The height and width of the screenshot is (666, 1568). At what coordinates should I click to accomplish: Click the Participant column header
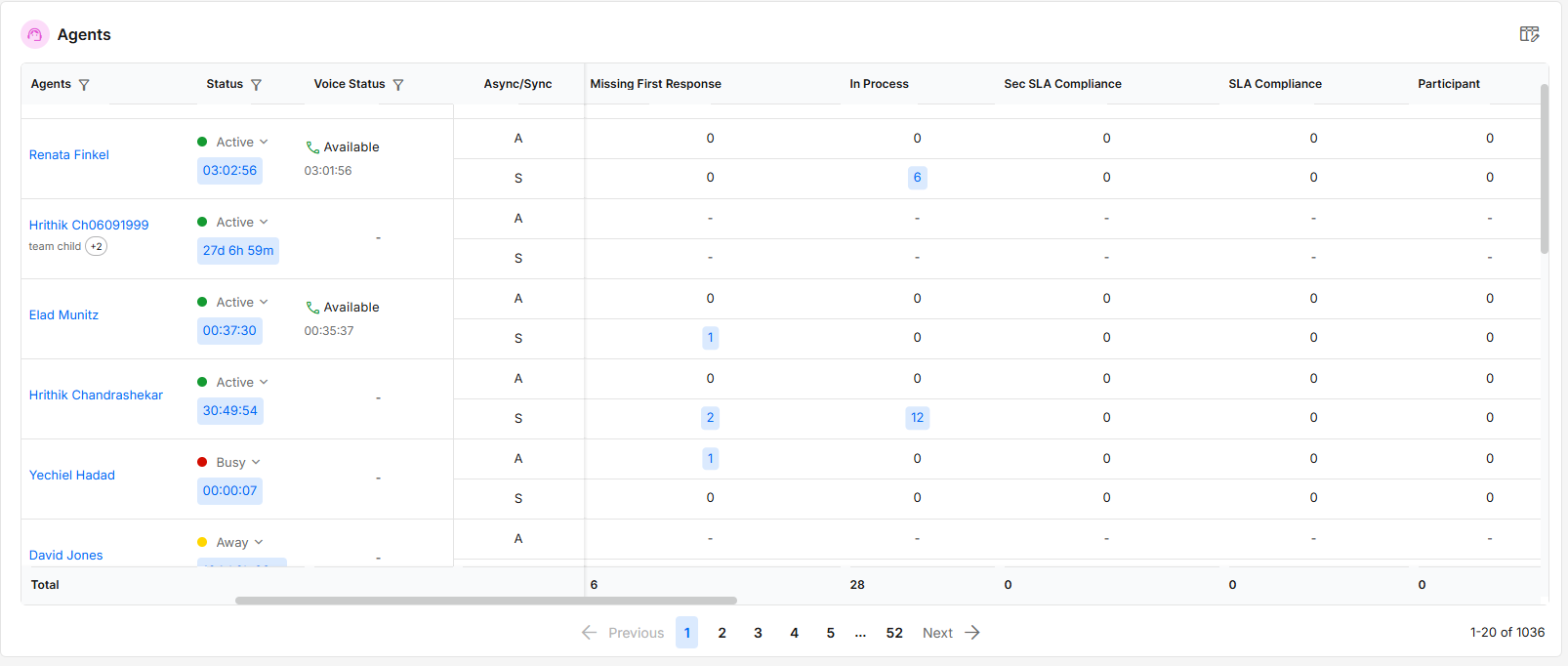click(x=1449, y=84)
